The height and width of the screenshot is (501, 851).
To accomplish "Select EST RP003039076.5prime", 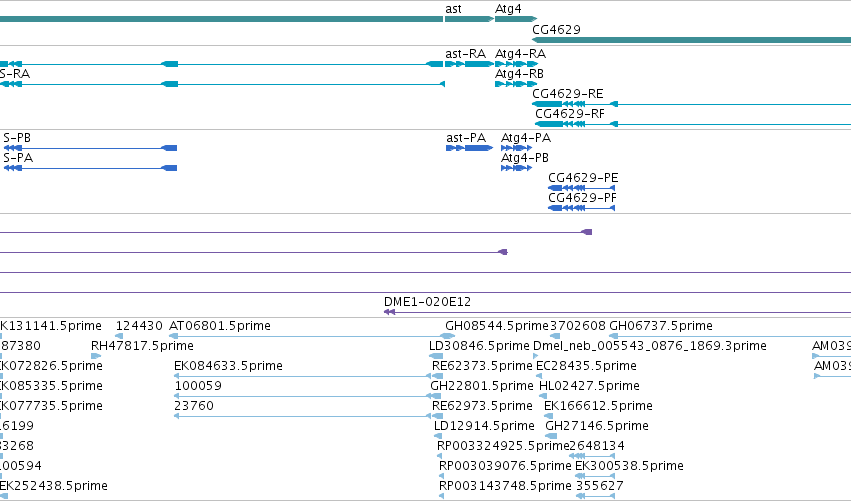I will [505, 466].
